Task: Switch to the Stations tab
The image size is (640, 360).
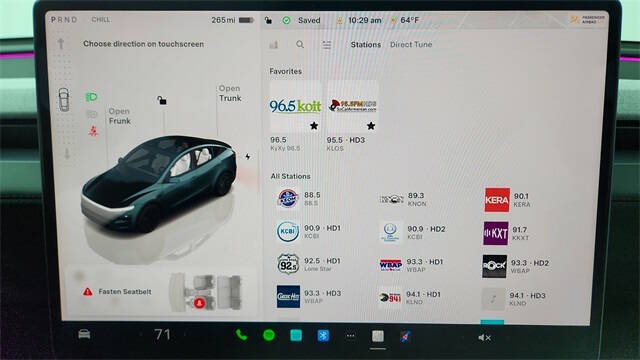Action: click(366, 44)
